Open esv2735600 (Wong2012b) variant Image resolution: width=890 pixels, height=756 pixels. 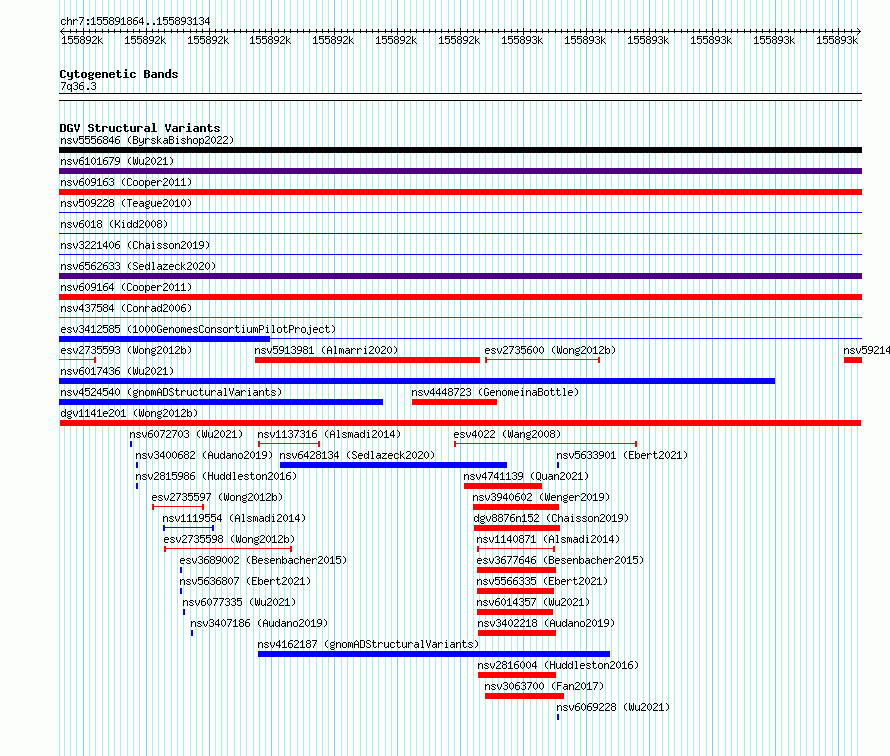point(550,350)
